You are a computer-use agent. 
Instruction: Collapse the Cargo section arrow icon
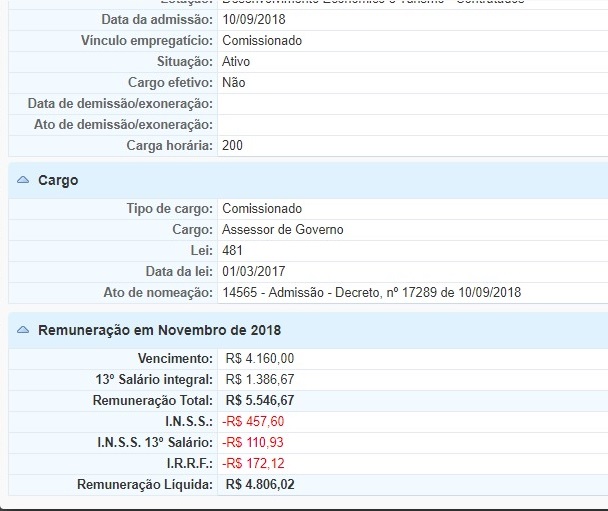23,181
